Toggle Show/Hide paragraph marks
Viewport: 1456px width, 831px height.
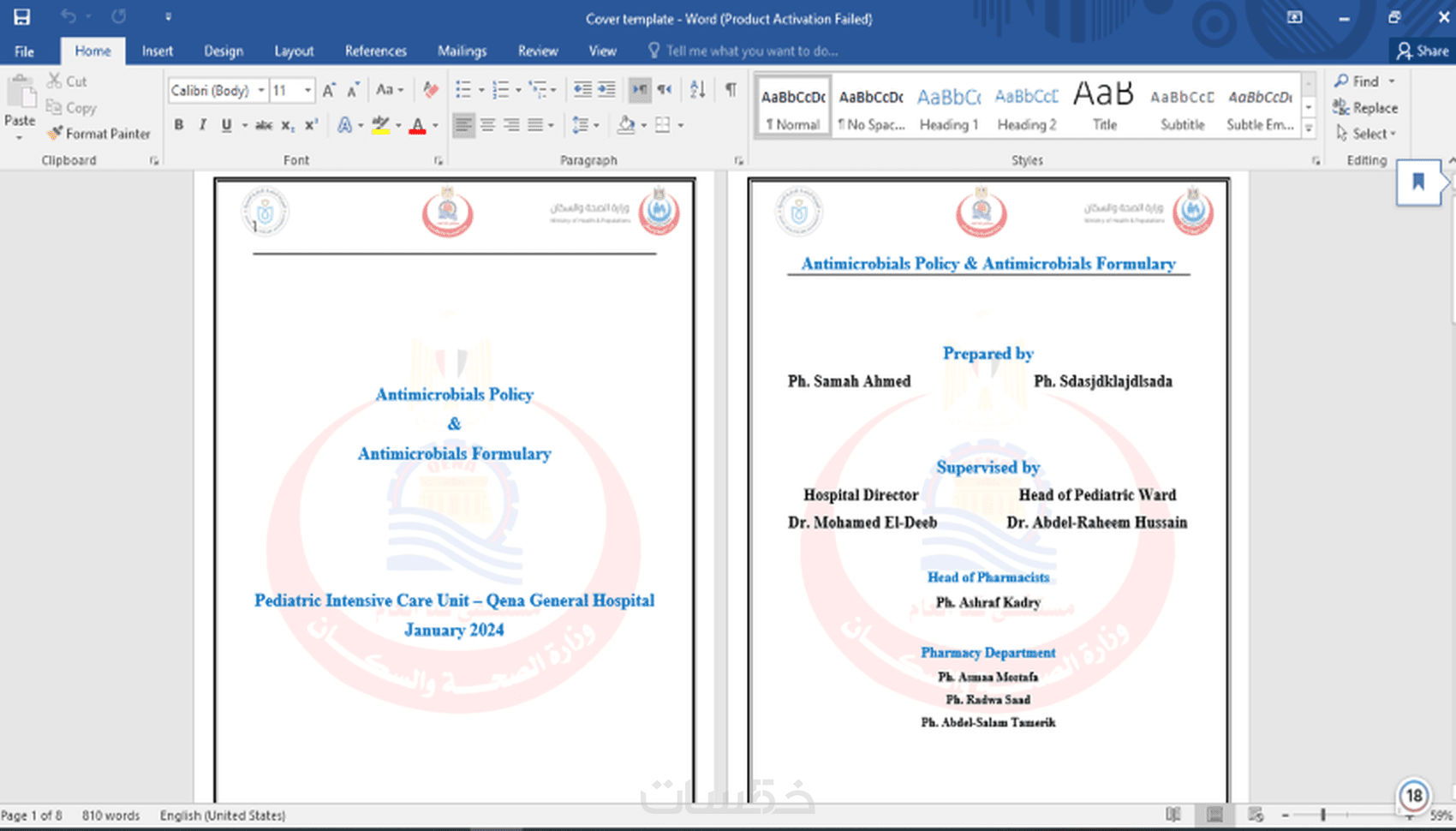[731, 90]
